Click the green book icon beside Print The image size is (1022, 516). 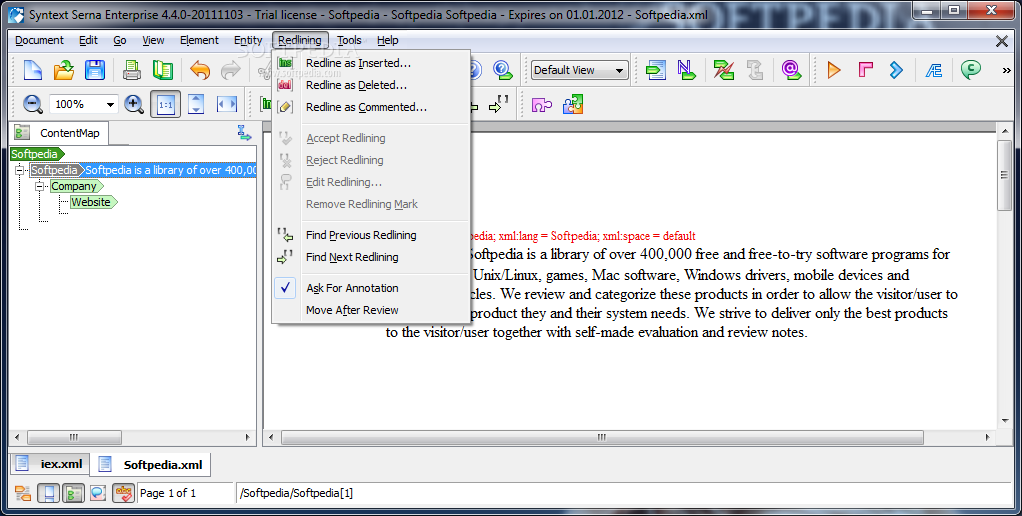point(163,70)
